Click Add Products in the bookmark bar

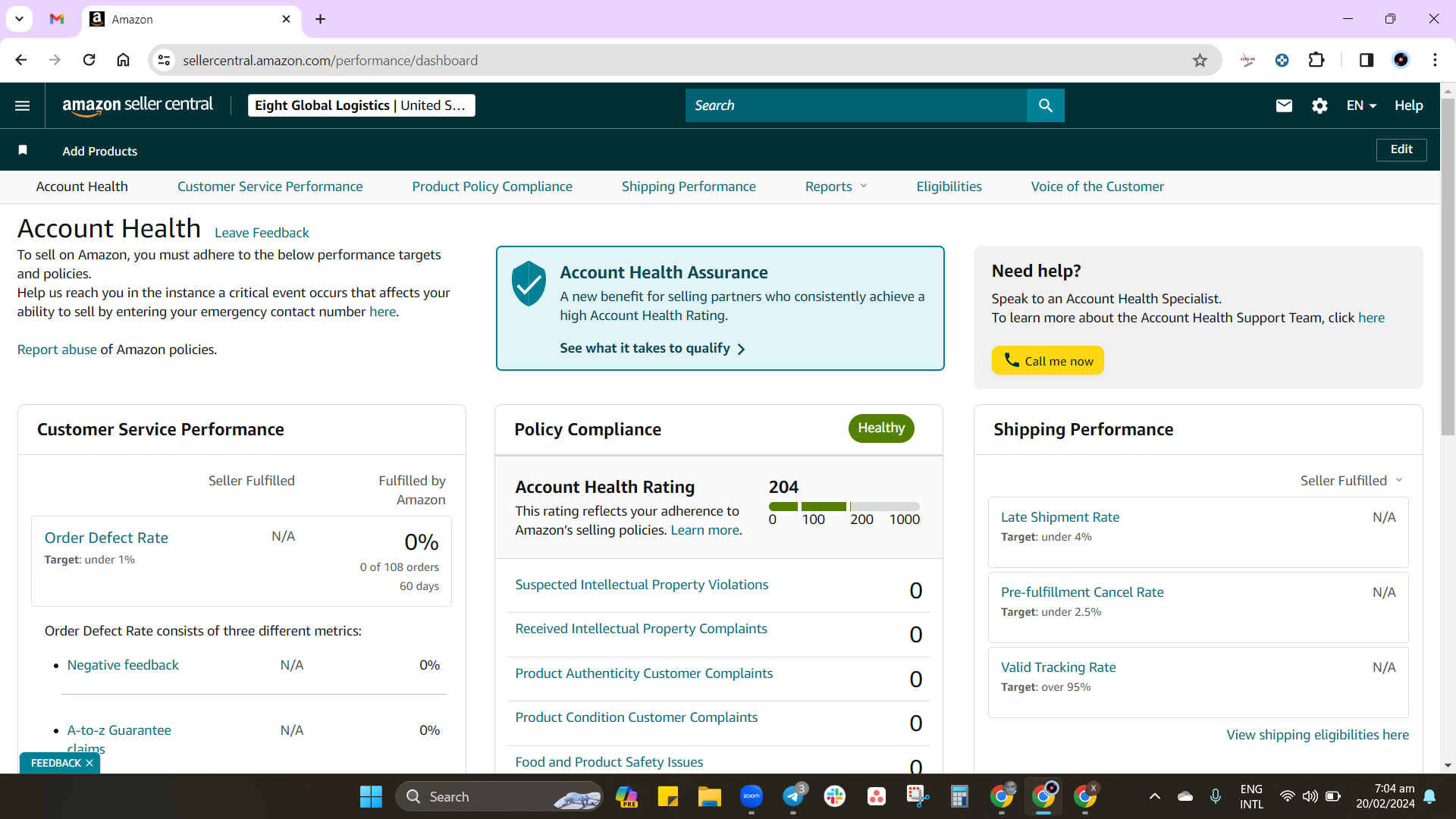tap(99, 151)
